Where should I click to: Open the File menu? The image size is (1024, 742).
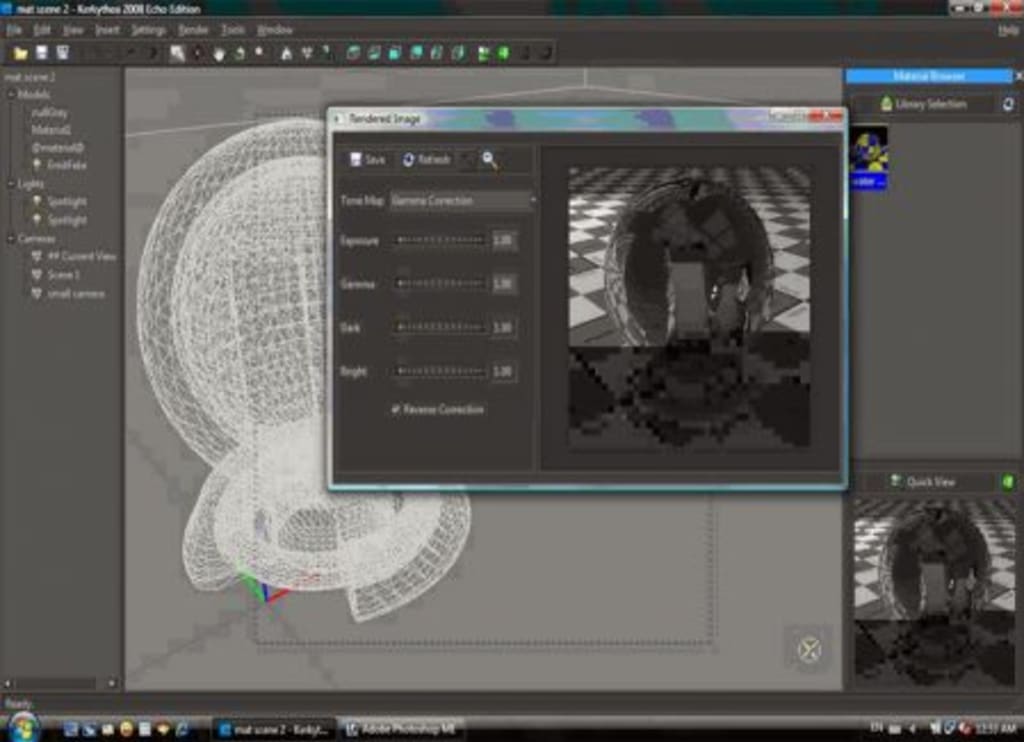(x=14, y=30)
